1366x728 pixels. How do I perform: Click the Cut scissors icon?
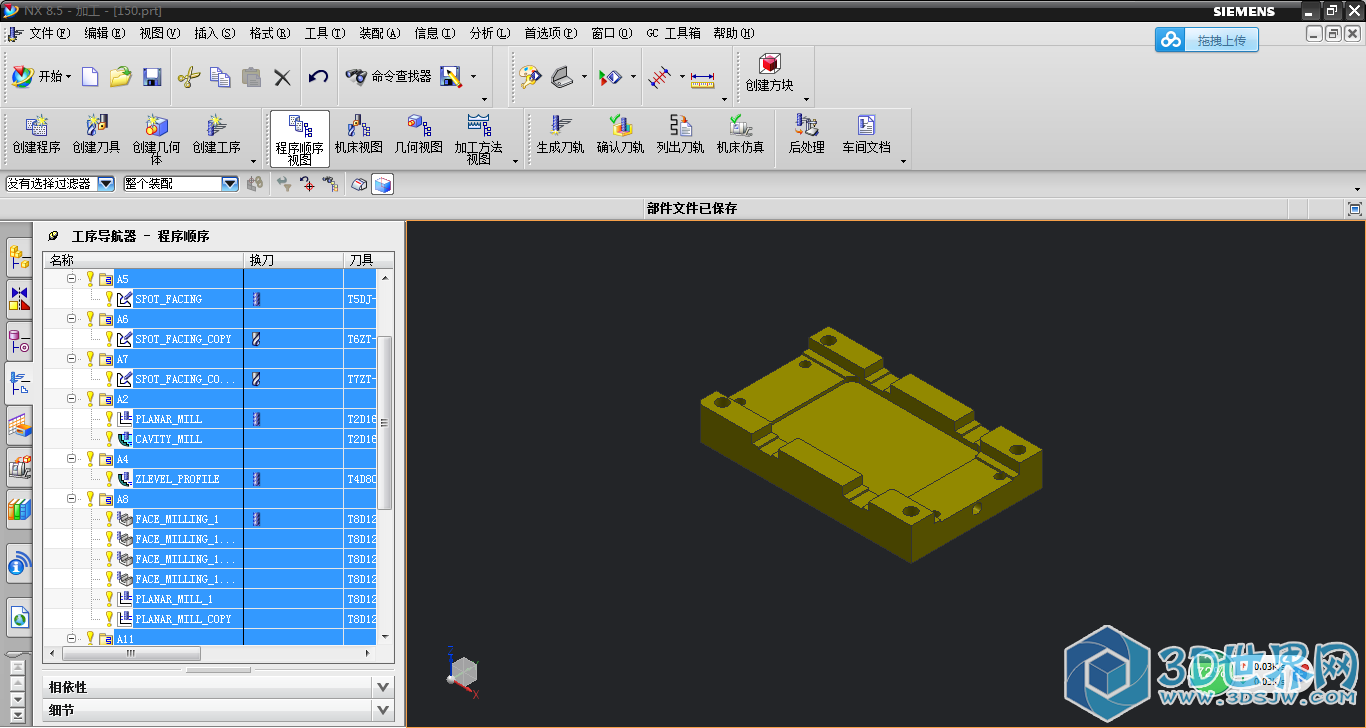(189, 76)
